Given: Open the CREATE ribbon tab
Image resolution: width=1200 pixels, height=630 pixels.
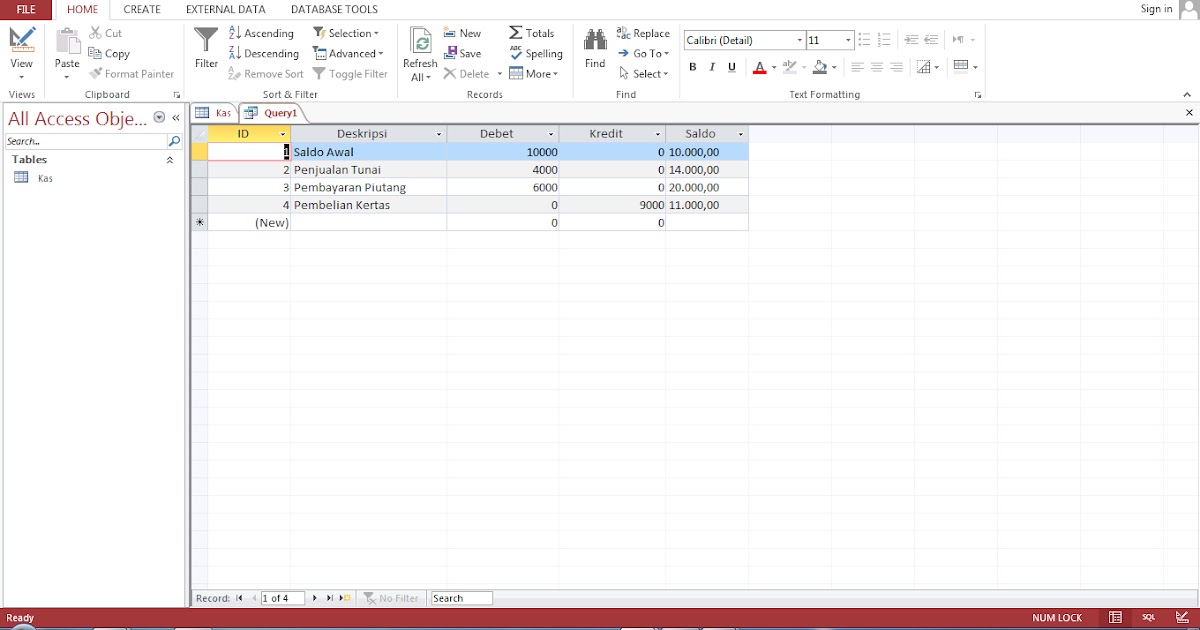Looking at the screenshot, I should click(141, 9).
